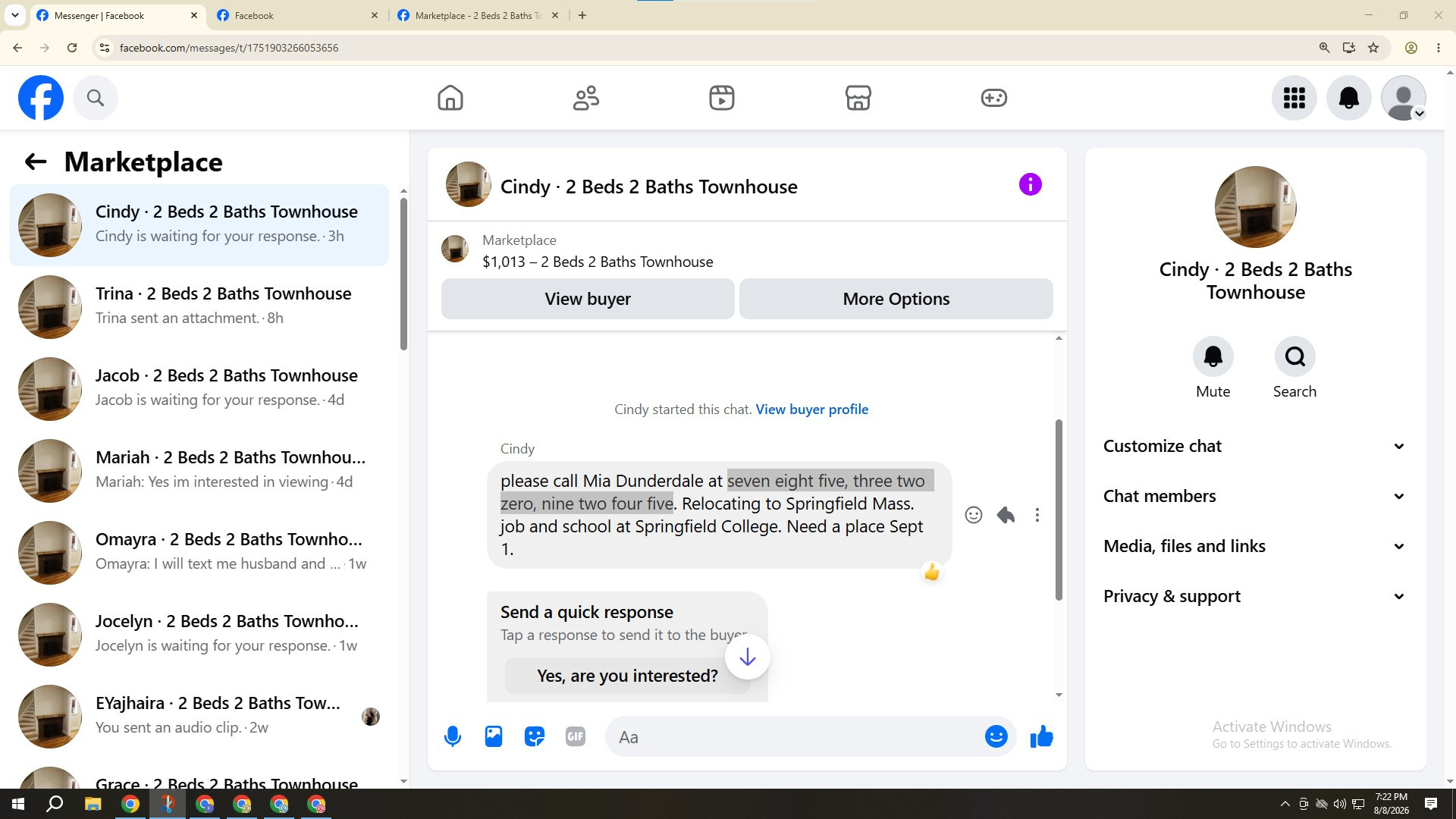Viewport: 1456px width, 819px height.
Task: Open the Video/Reels icon
Action: (x=722, y=98)
